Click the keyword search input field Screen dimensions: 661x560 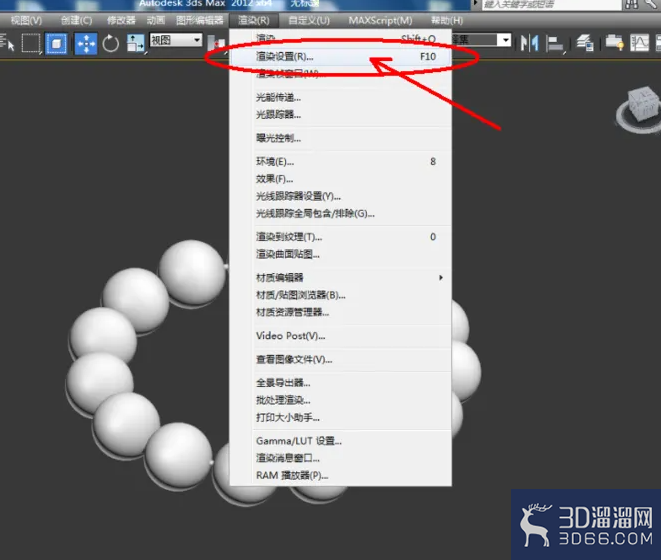[x=551, y=5]
